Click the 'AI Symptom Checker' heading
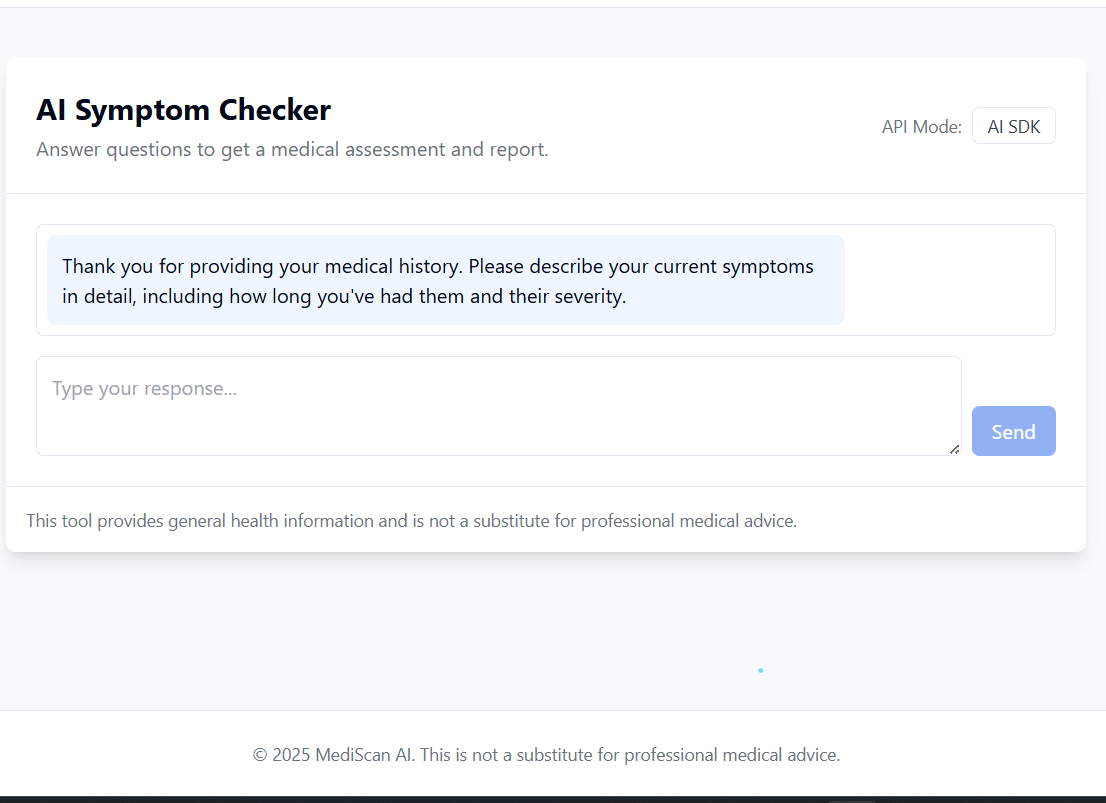Screen dimensions: 1106x803 [x=183, y=110]
